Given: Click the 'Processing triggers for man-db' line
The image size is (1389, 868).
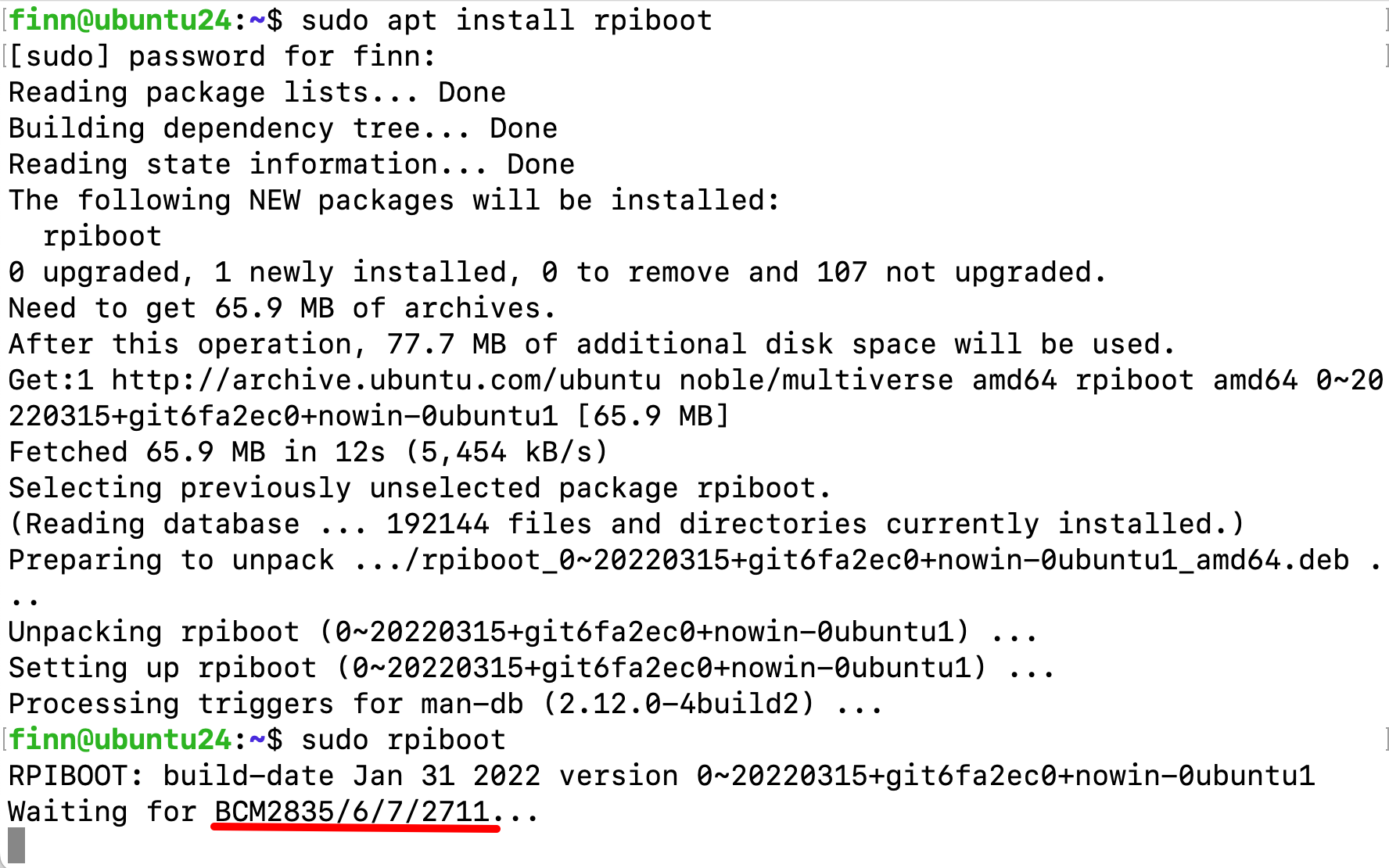Looking at the screenshot, I should click(x=446, y=704).
